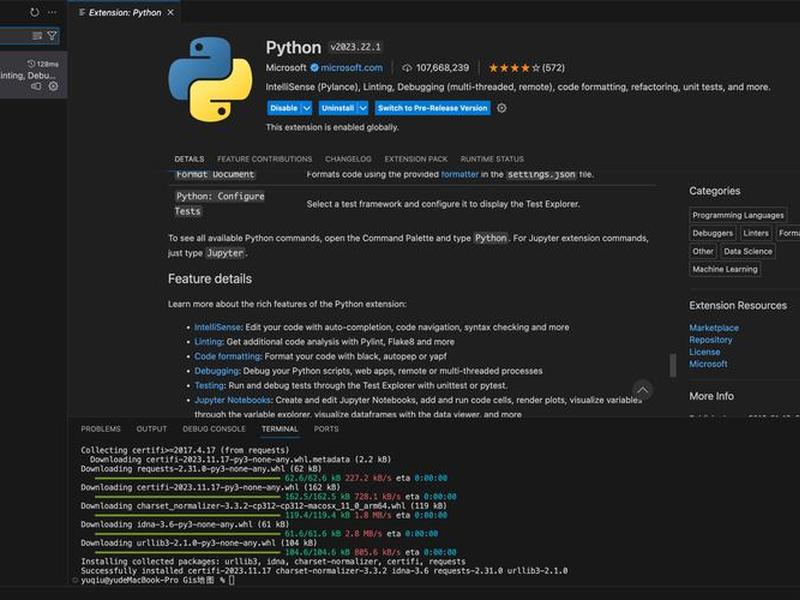Switch to the CHANGELOG tab

(x=348, y=159)
